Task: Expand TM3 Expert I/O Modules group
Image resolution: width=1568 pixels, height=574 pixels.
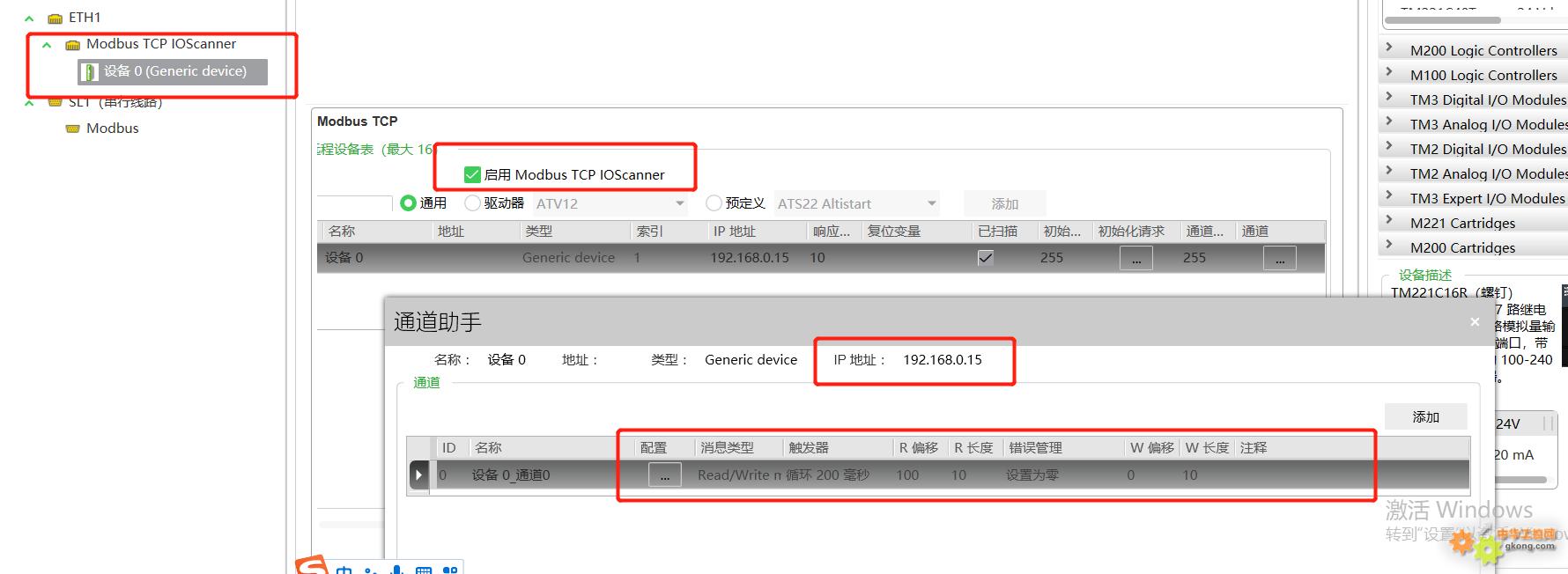Action: pos(1389,195)
